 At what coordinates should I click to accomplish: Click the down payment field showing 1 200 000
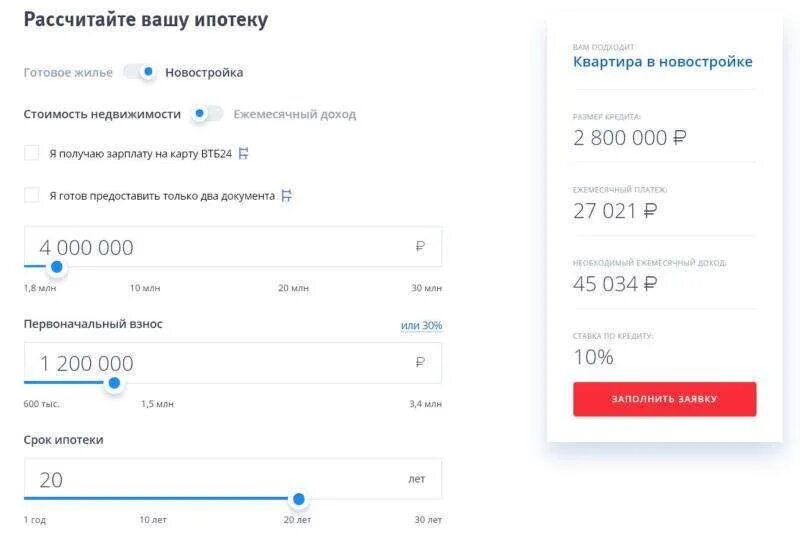point(220,363)
